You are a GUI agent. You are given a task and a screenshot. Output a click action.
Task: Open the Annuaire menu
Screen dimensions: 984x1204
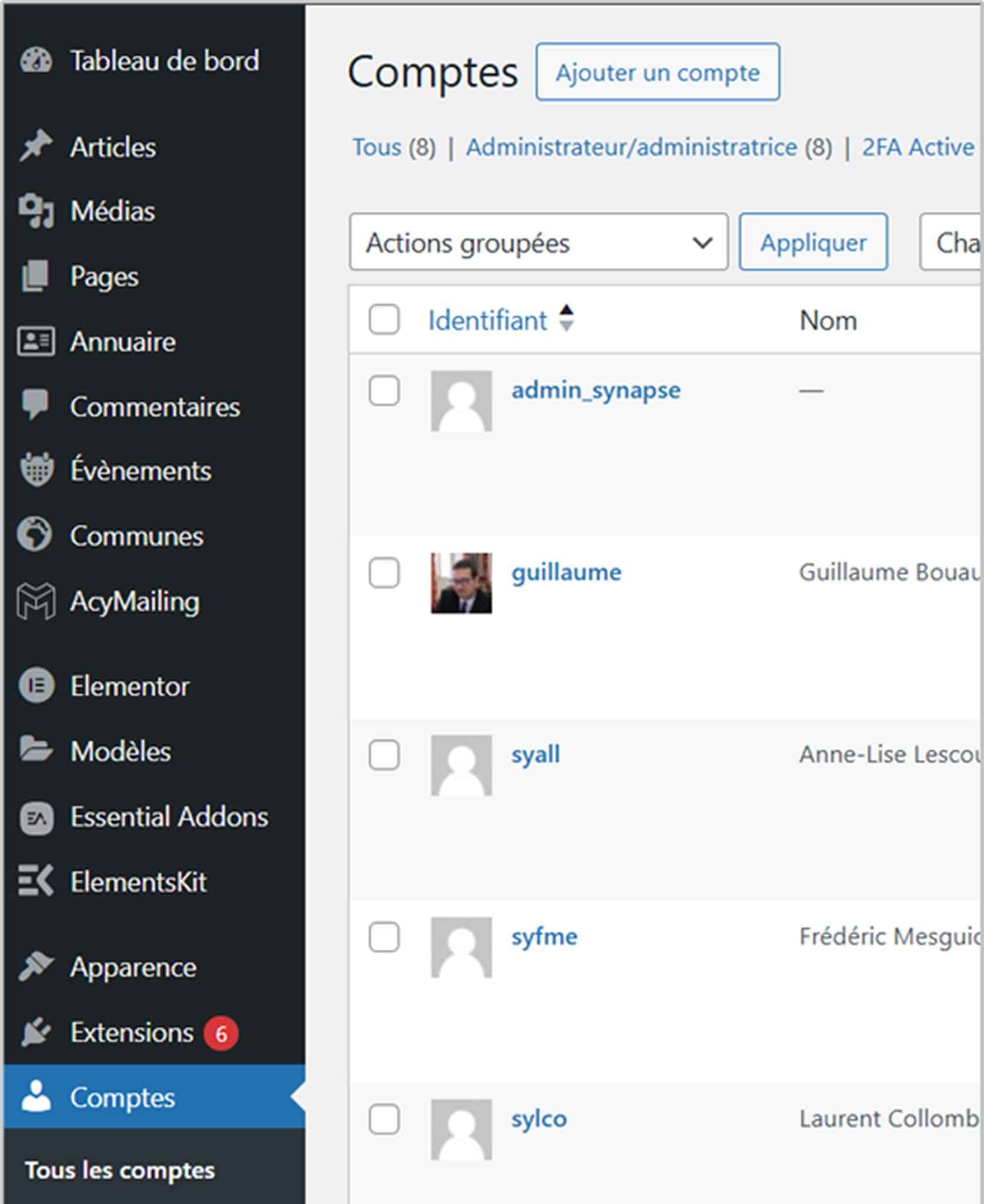click(154, 342)
